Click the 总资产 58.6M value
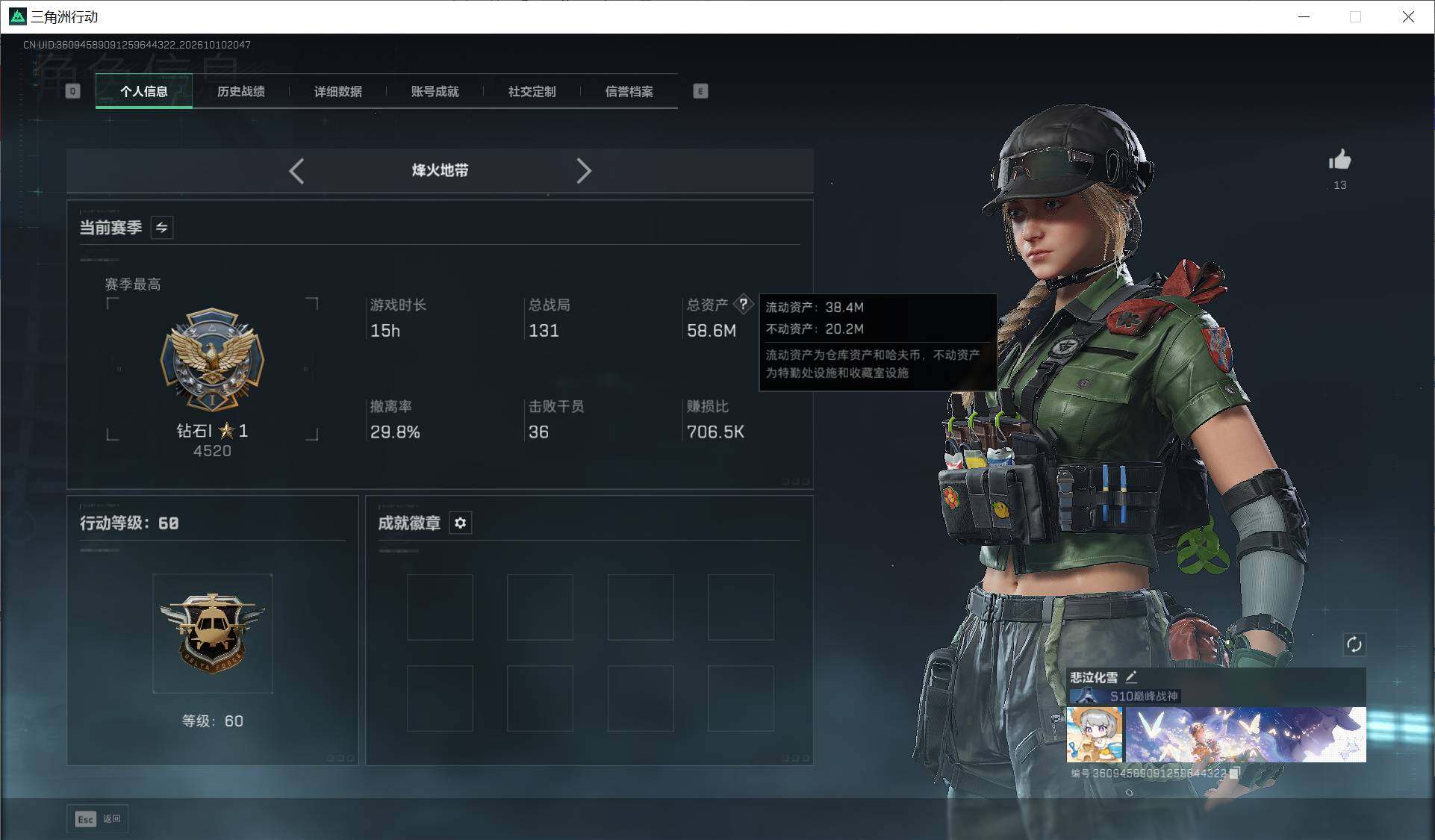Viewport: 1435px width, 840px height. [x=712, y=331]
